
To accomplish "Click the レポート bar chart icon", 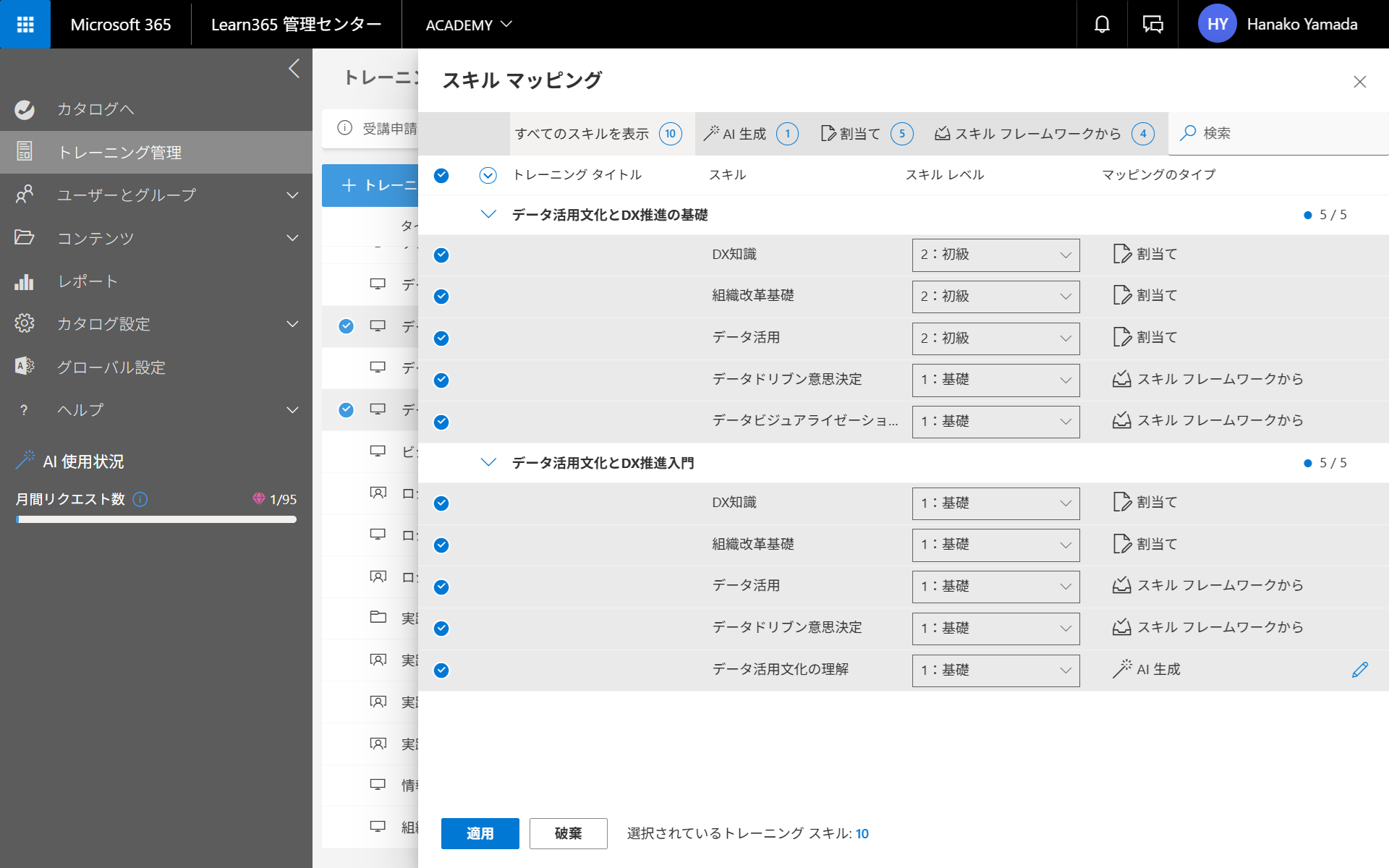I will (x=25, y=281).
